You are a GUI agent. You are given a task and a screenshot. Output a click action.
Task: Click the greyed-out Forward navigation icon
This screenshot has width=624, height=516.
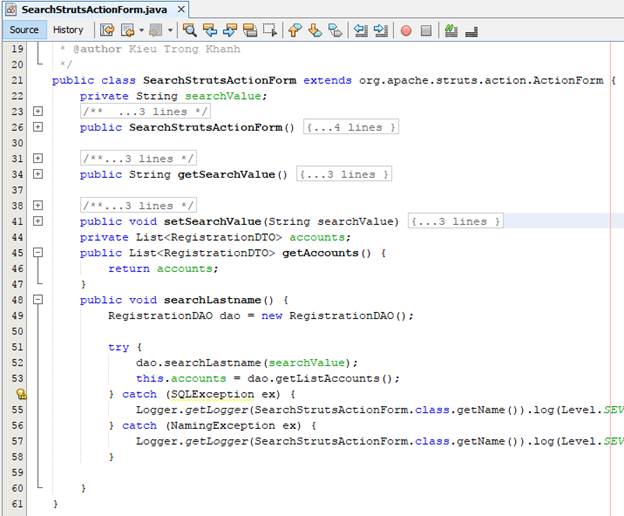[156, 30]
